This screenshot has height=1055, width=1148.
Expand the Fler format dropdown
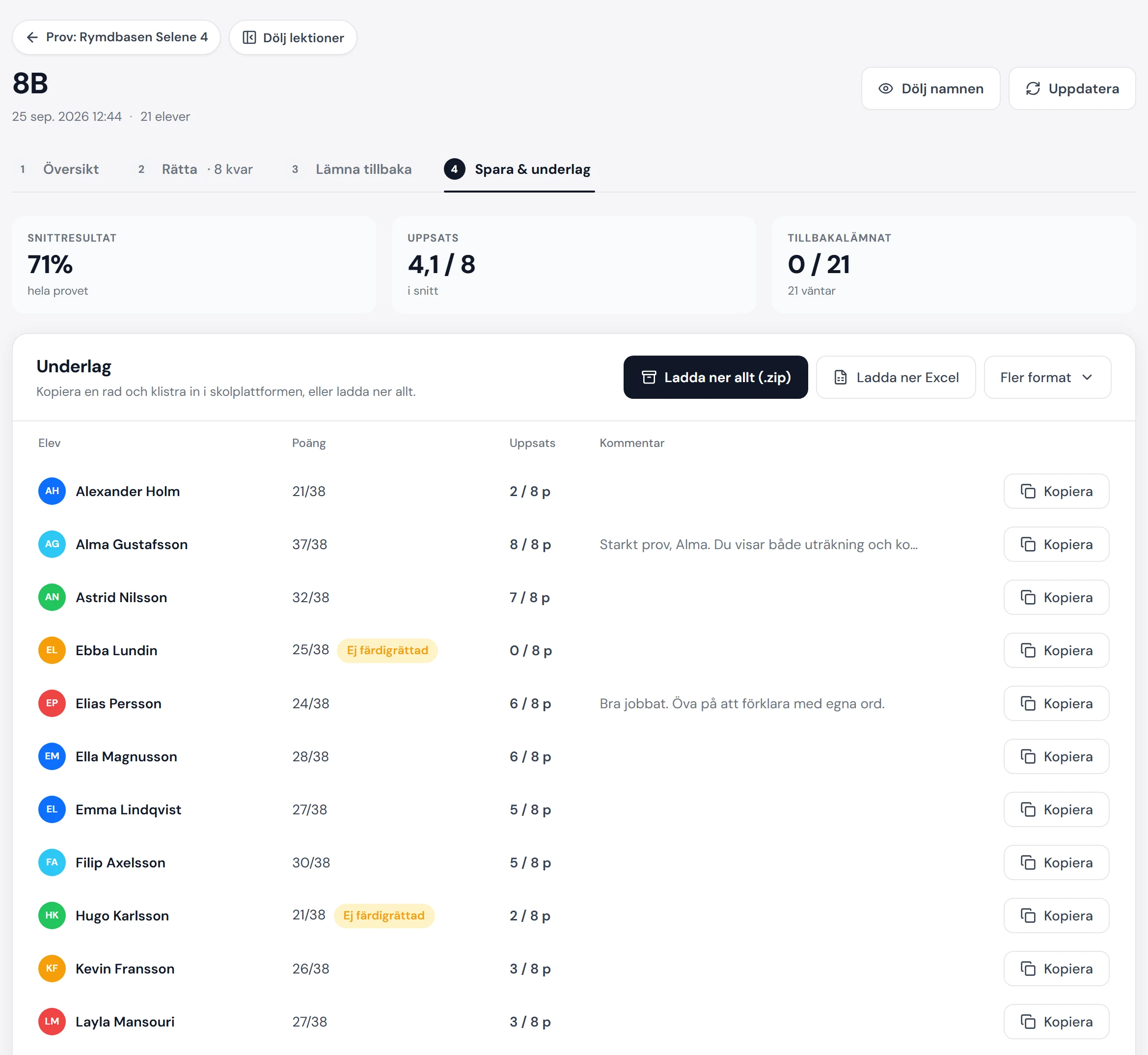[x=1047, y=377]
